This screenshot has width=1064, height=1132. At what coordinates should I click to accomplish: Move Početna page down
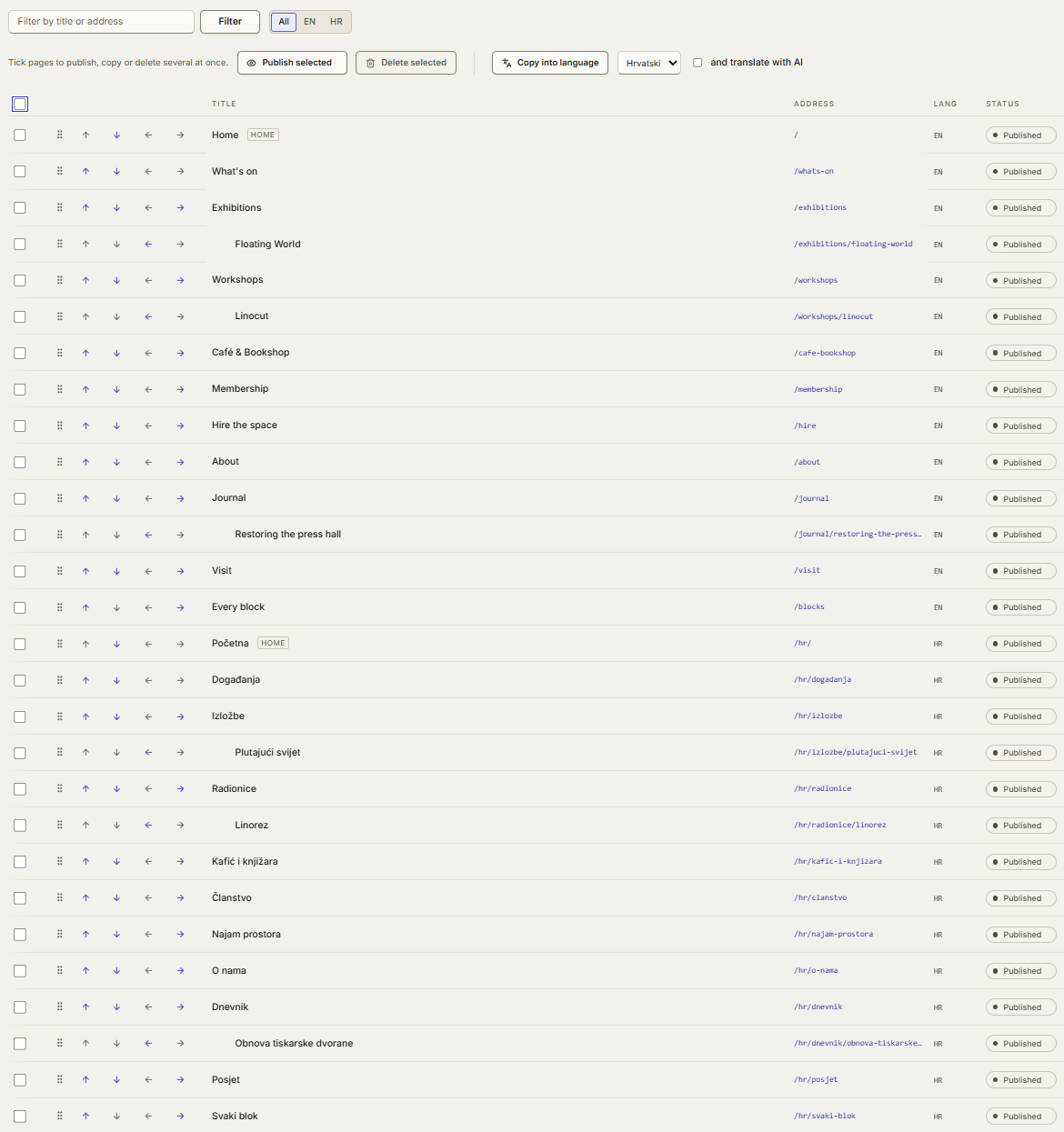(x=116, y=644)
